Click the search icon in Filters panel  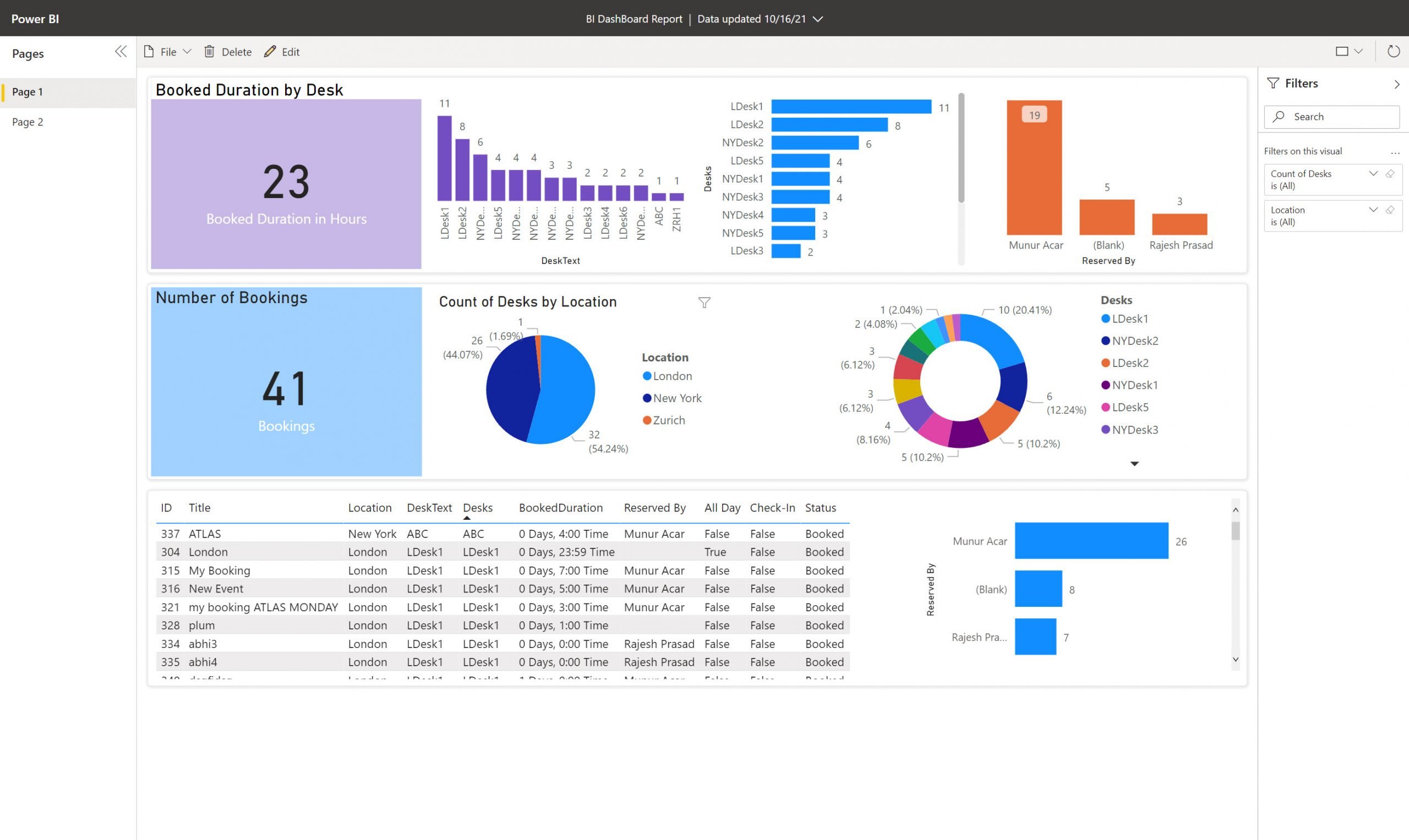(1280, 116)
